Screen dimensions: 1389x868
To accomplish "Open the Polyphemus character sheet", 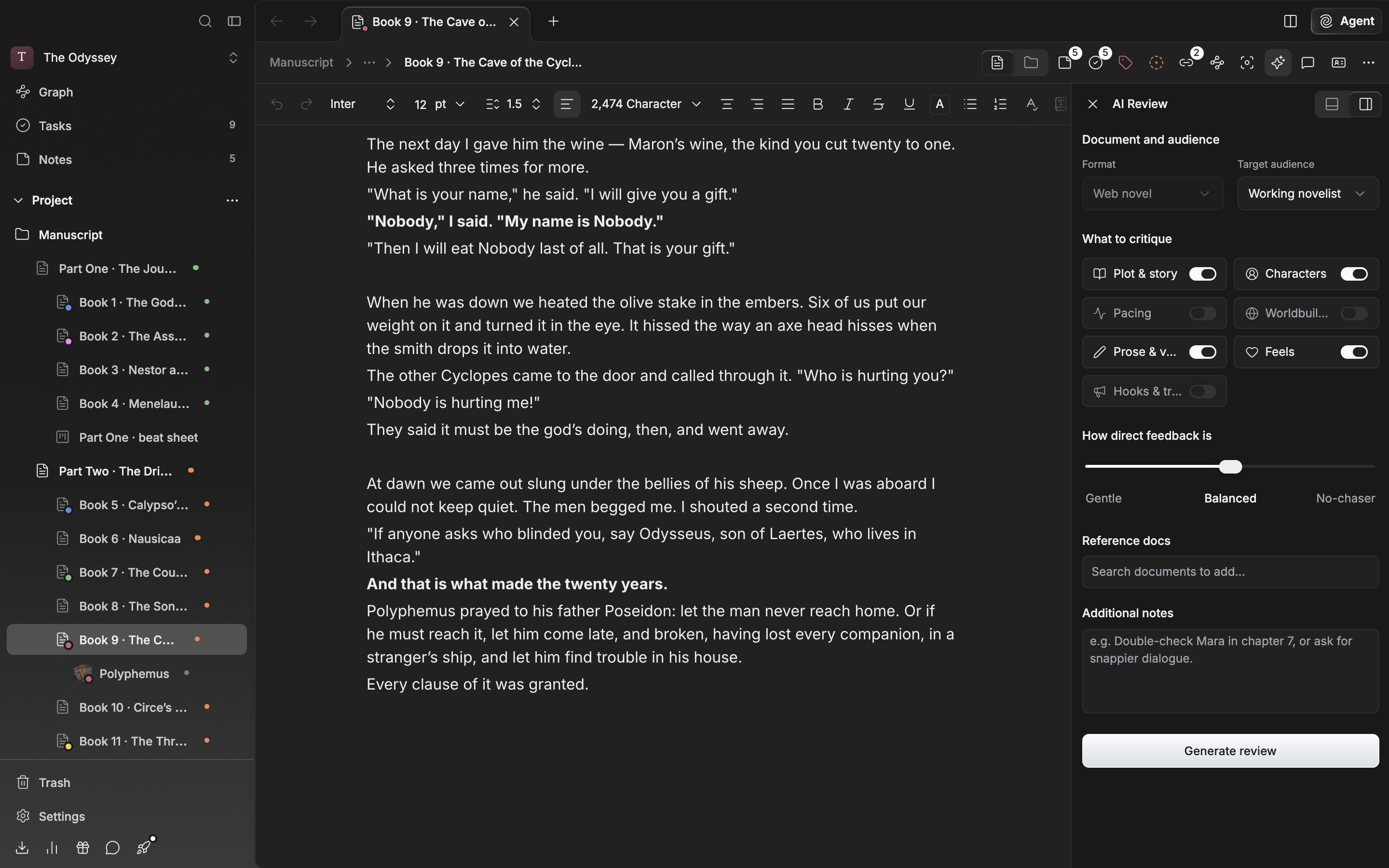I will 134,673.
